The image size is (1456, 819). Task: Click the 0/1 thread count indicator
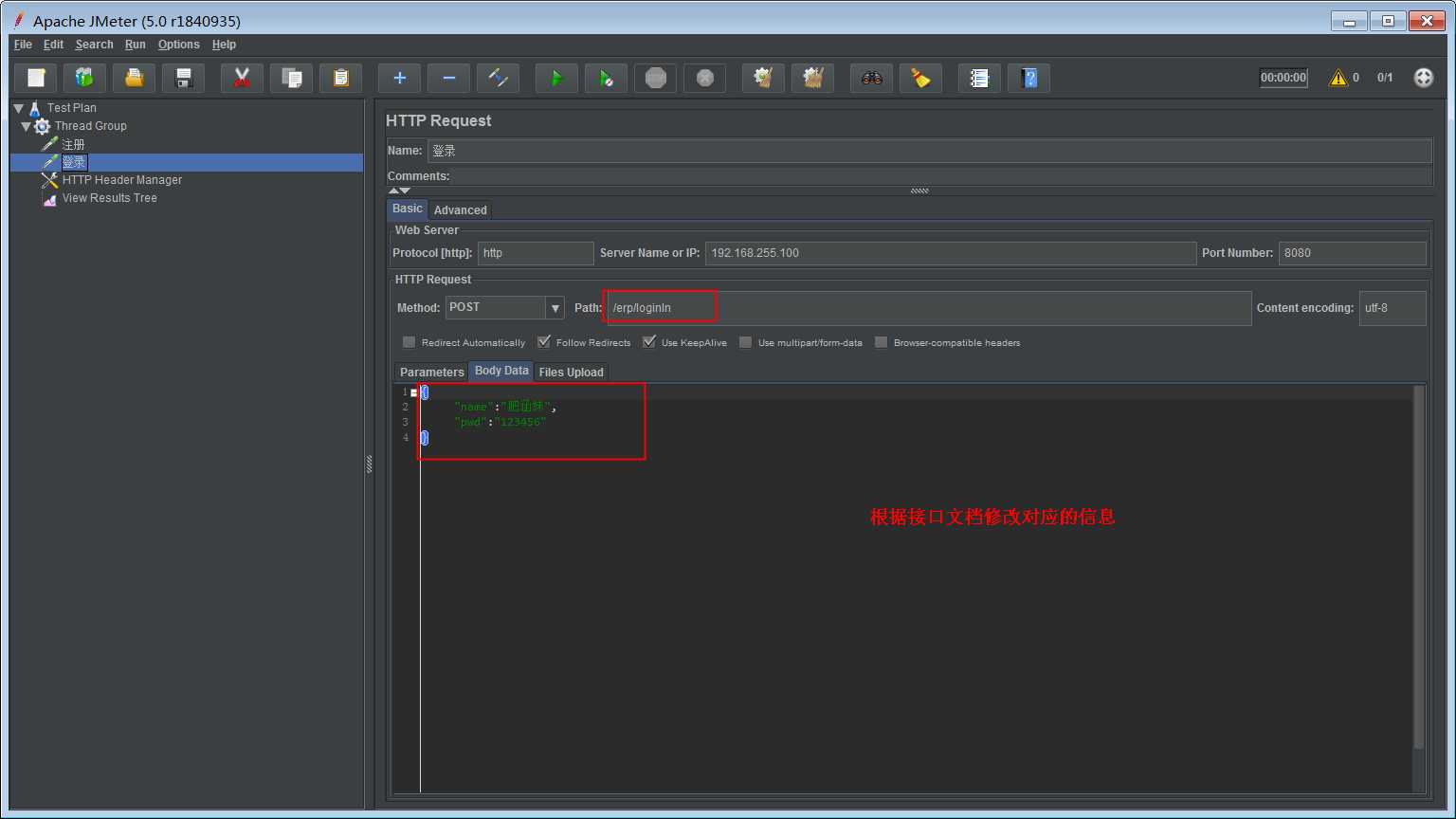tap(1385, 78)
